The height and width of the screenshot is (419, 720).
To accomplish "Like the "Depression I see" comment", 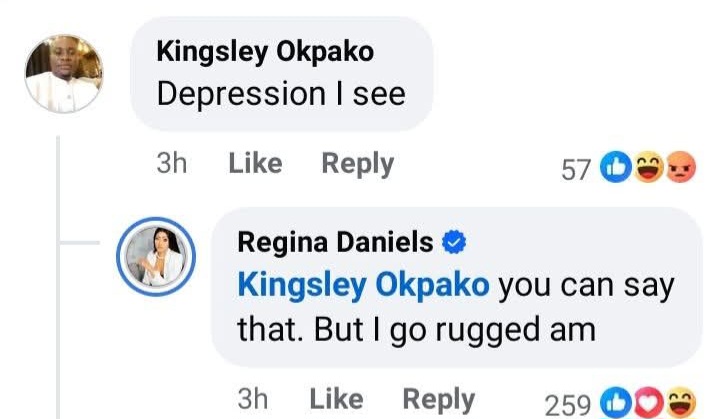I will (255, 164).
